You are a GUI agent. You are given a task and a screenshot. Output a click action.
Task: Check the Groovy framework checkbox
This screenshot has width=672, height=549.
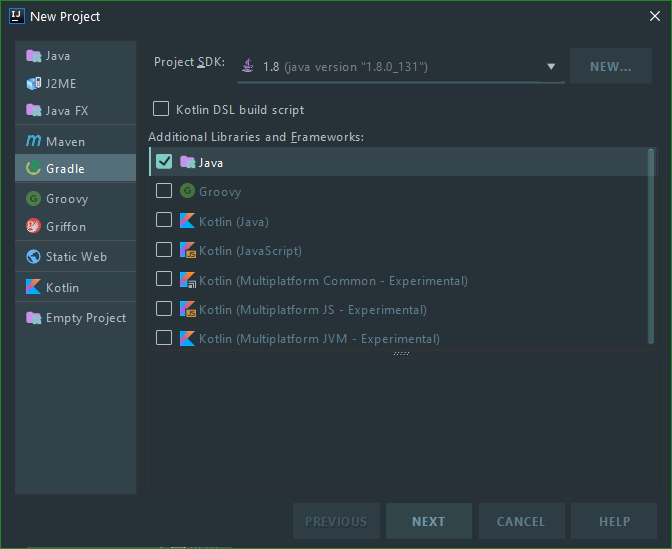164,191
